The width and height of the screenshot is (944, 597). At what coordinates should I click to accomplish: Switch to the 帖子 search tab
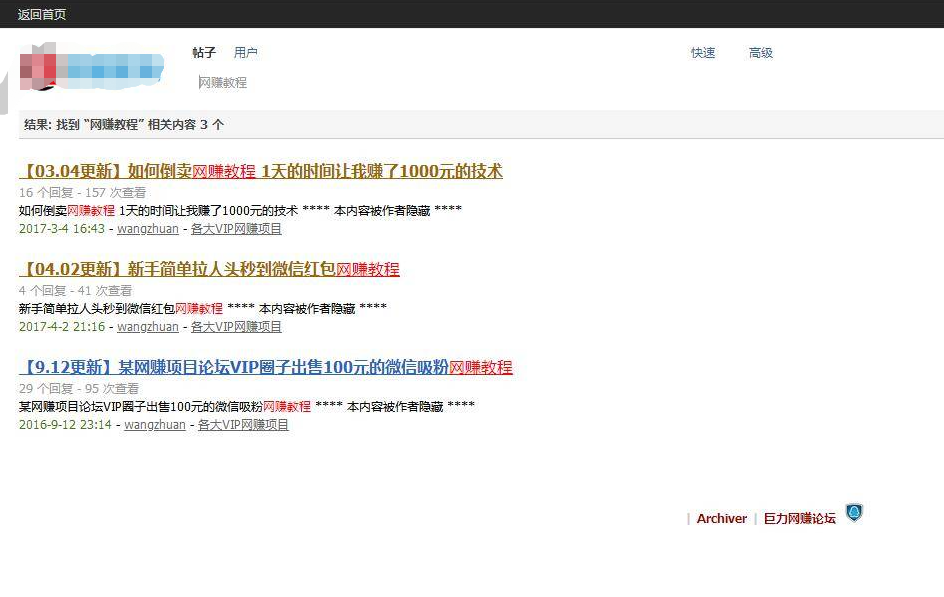pyautogui.click(x=204, y=53)
